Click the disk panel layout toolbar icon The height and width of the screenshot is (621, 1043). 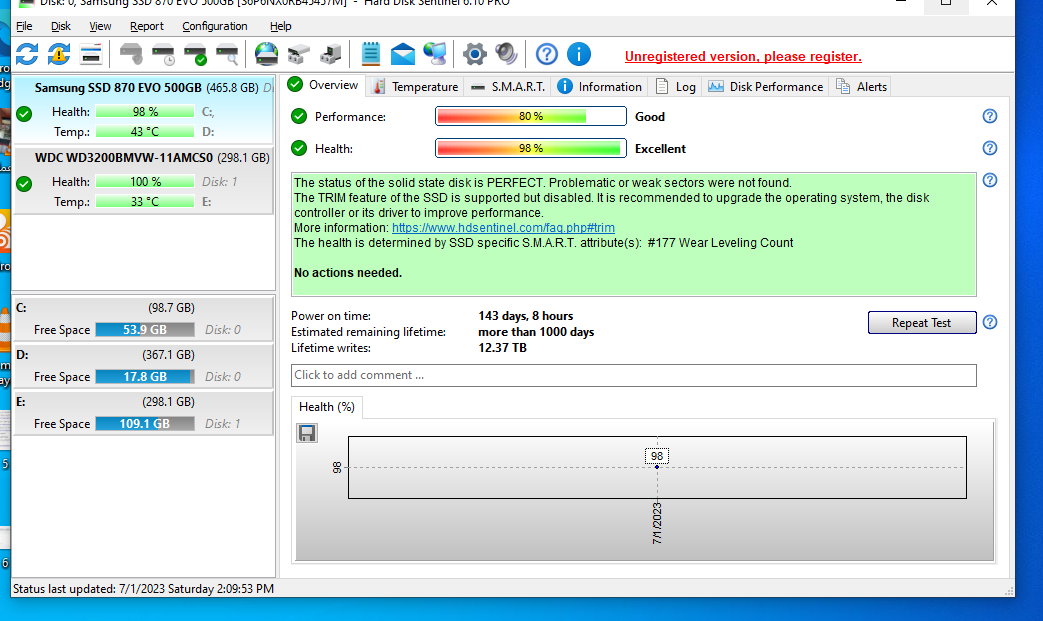point(90,54)
